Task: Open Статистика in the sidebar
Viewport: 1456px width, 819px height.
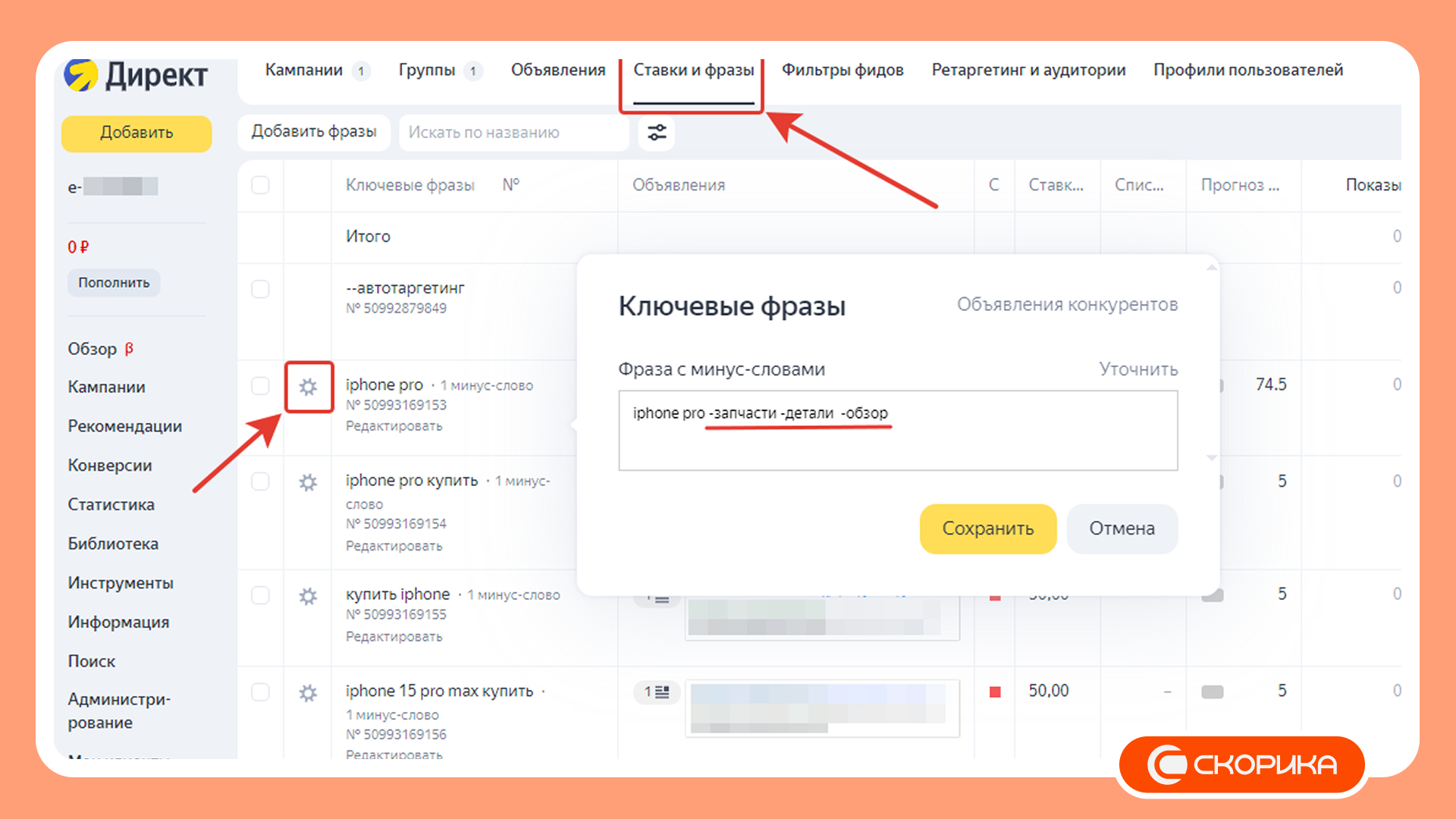Action: pyautogui.click(x=111, y=505)
